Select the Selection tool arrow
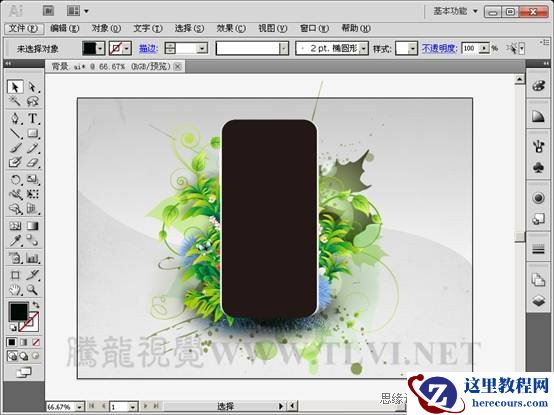Image resolution: width=554 pixels, height=415 pixels. (15, 87)
